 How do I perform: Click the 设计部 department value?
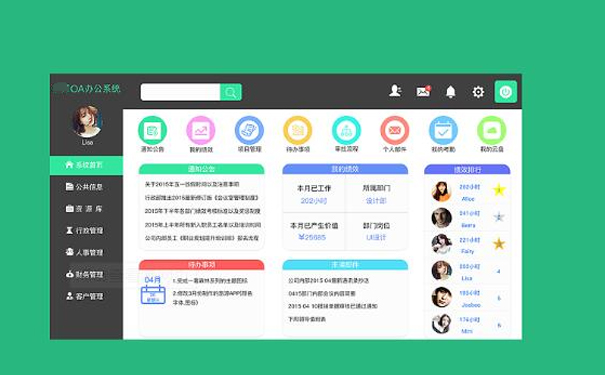pyautogui.click(x=376, y=201)
